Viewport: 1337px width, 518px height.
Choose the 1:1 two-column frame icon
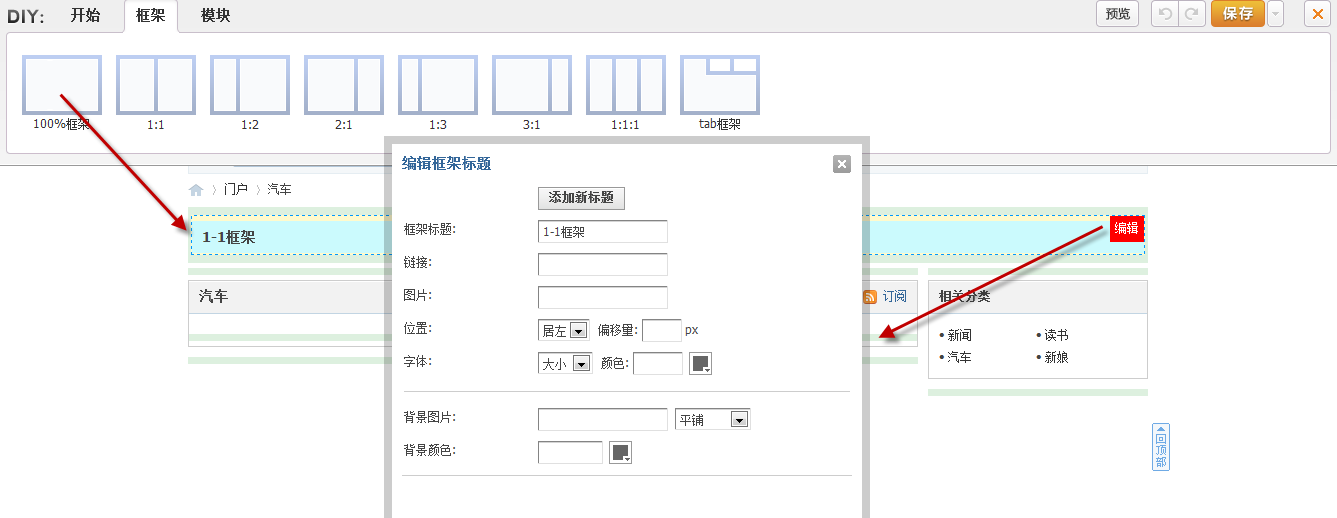(156, 85)
